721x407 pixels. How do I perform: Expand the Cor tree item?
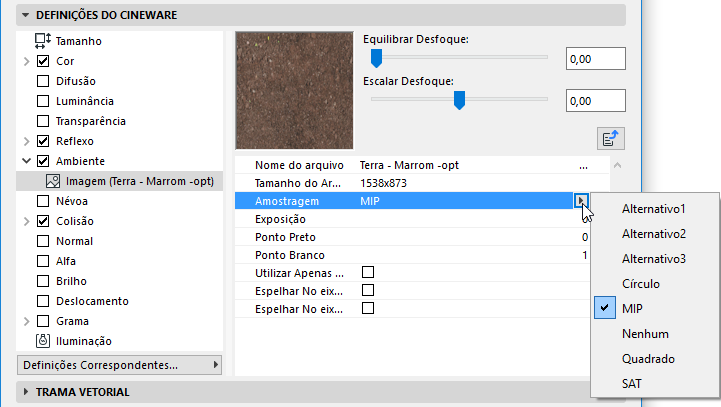click(x=26, y=61)
